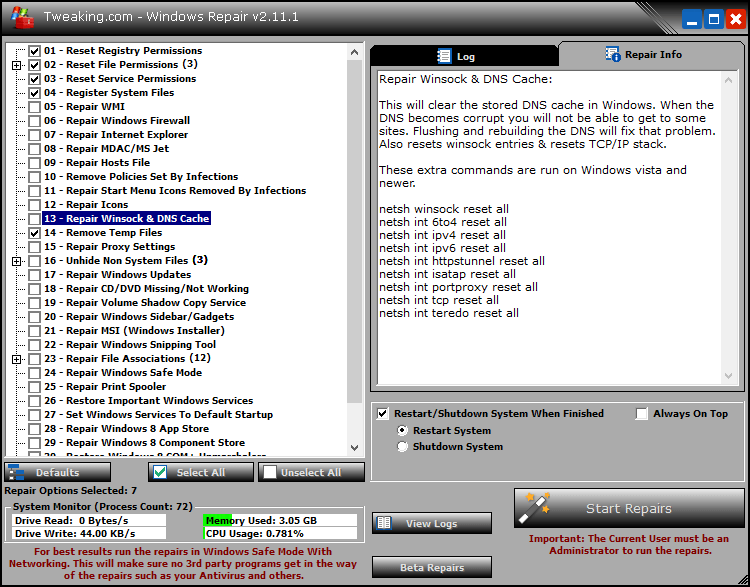Select the Shutdown System radio button
Viewport: 750px width, 587px height.
pos(403,446)
